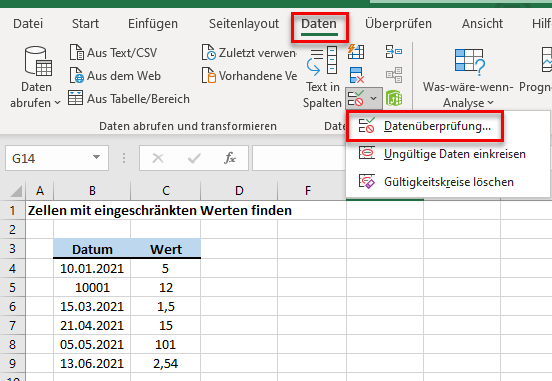552x381 pixels.
Task: Click cell with 15.03.2021
Action: click(92, 307)
